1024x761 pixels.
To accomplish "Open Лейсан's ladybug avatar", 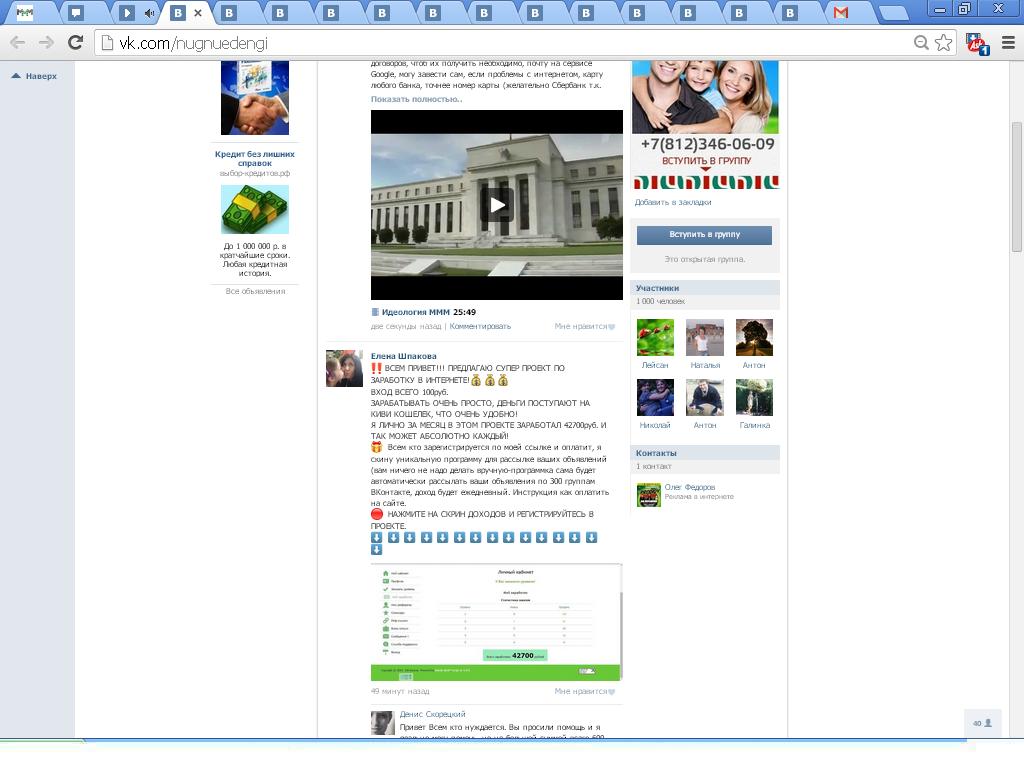I will pos(655,338).
